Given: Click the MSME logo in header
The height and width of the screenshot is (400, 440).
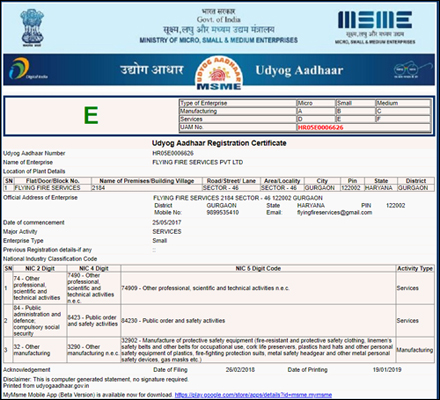Looking at the screenshot, I should pyautogui.click(x=375, y=27).
